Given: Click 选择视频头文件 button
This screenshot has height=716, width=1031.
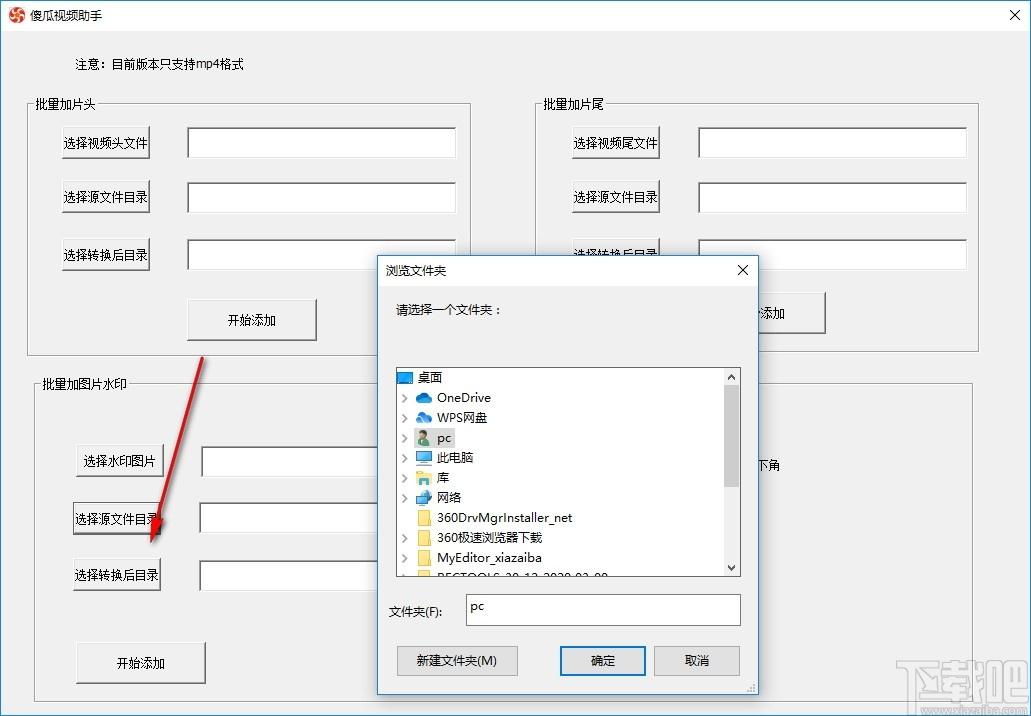Looking at the screenshot, I should point(106,143).
